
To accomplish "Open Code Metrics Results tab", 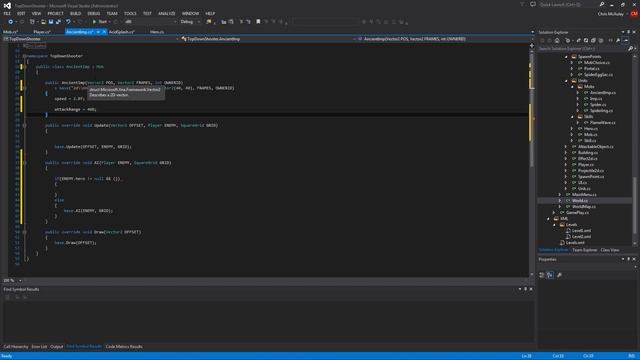I will pos(124,347).
